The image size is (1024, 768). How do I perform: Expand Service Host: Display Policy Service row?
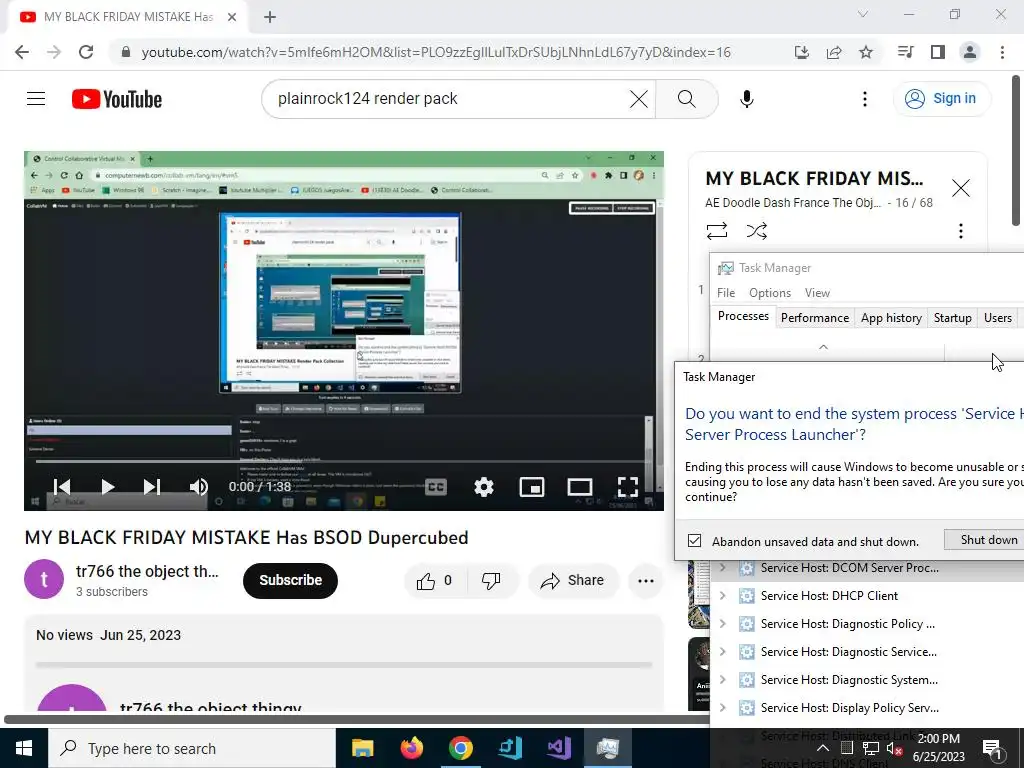click(x=722, y=708)
